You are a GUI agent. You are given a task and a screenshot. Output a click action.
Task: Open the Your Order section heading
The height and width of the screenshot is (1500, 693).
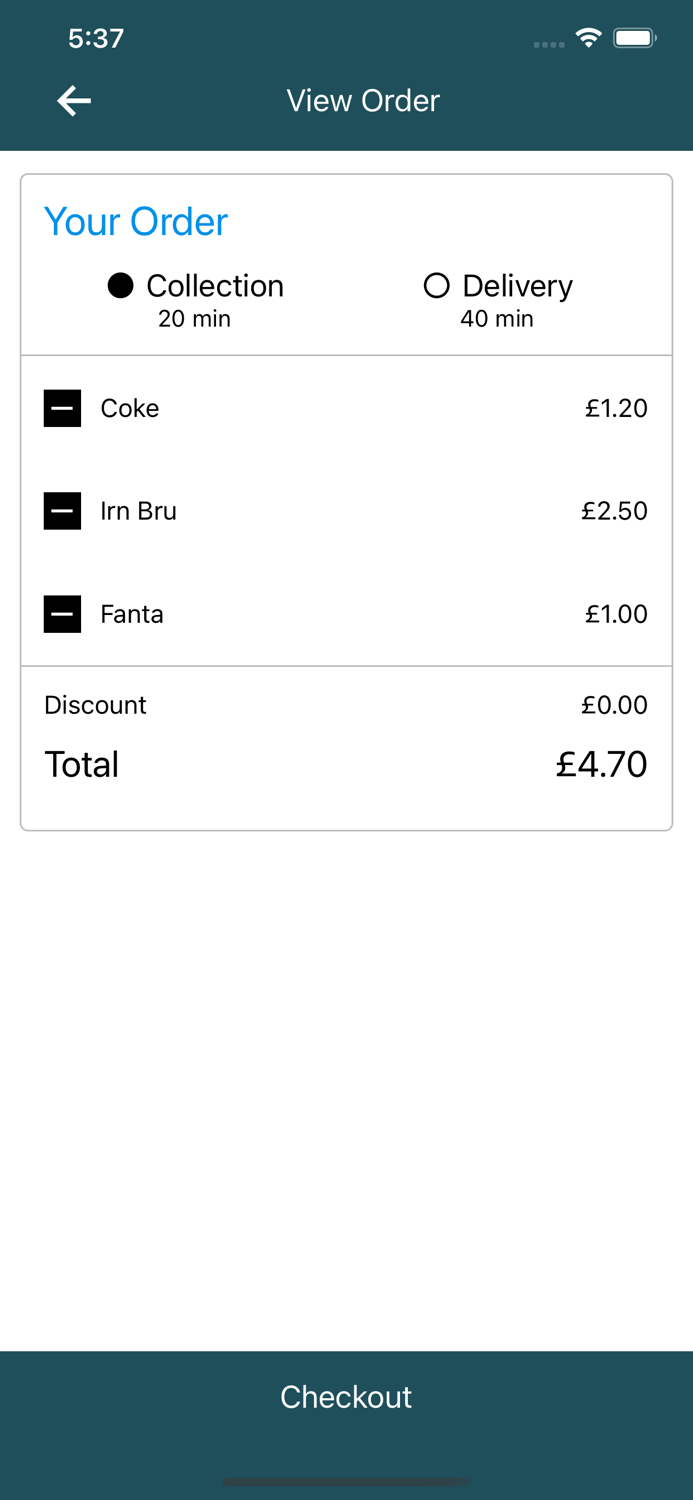tap(135, 222)
